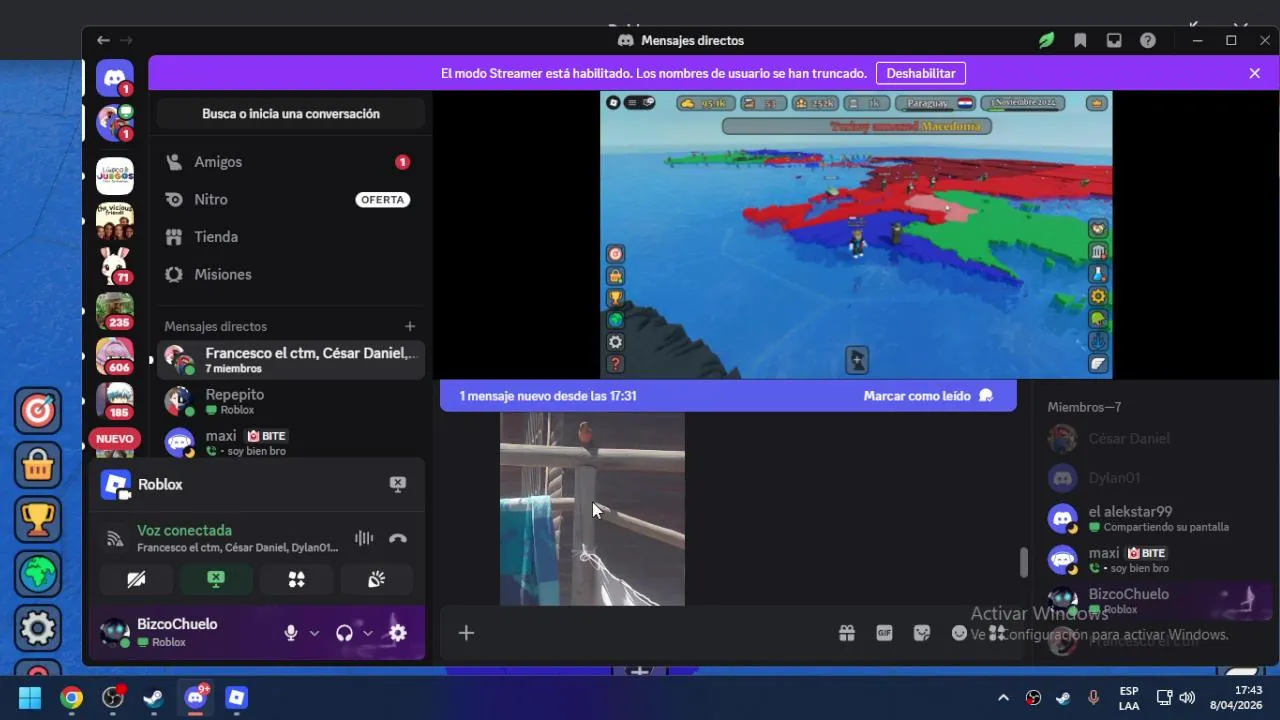
Task: Open the Misiones section
Action: [x=290, y=274]
